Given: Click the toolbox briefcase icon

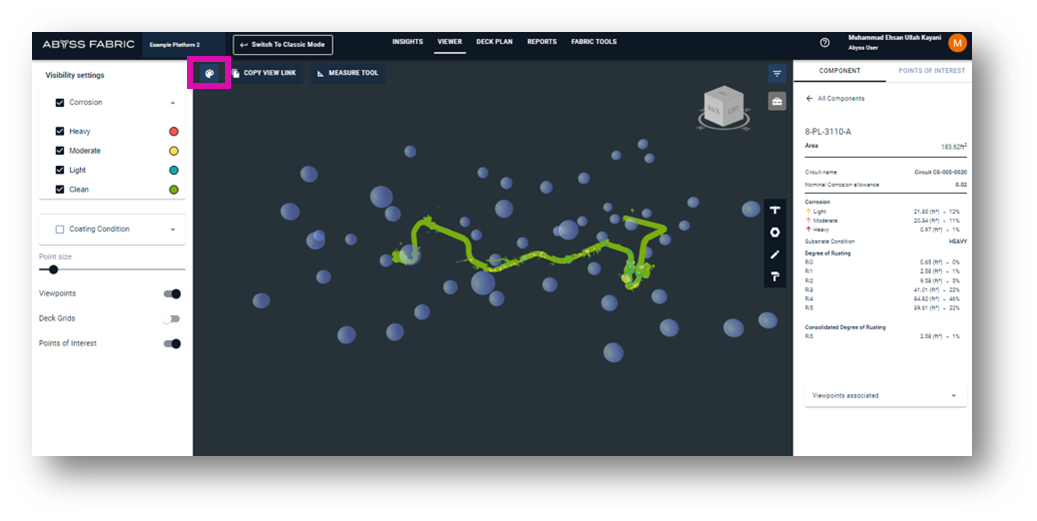Looking at the screenshot, I should coord(776,101).
